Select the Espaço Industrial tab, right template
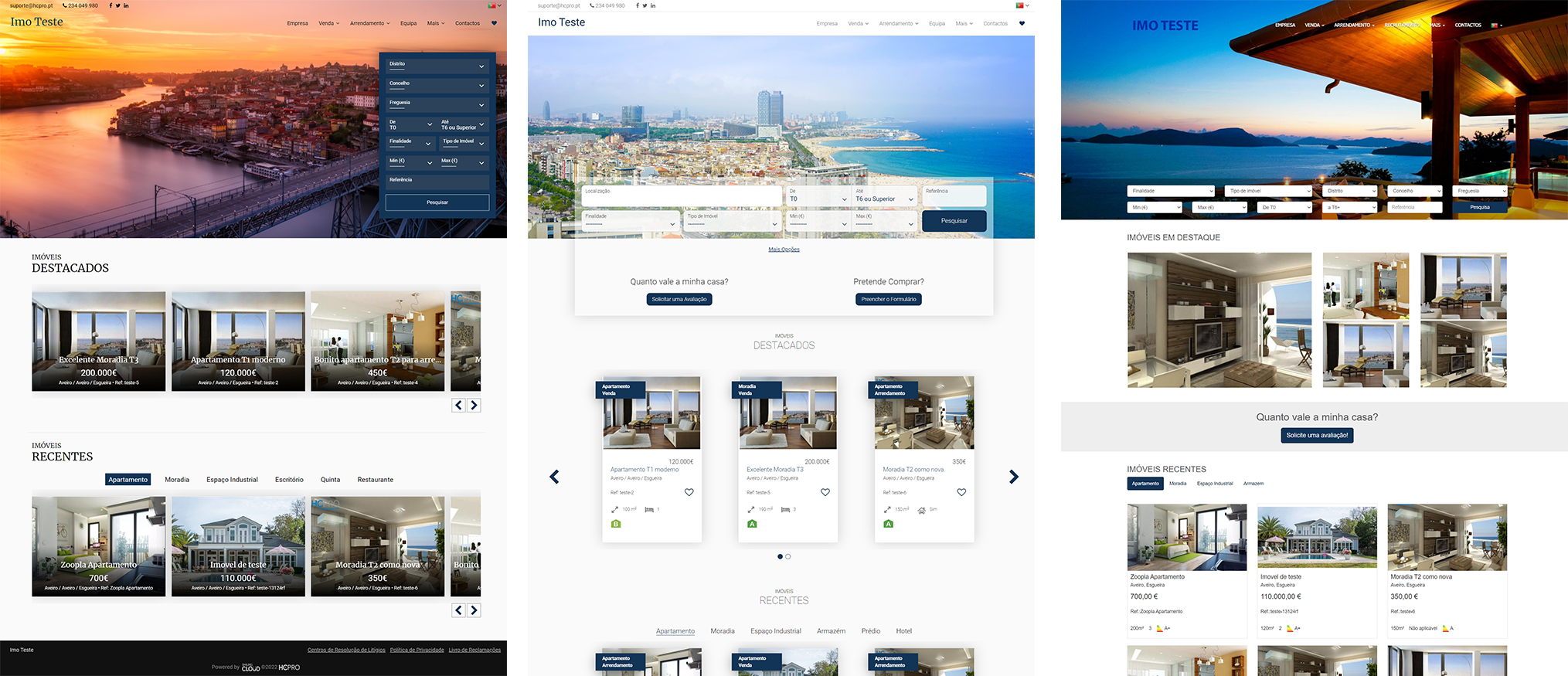 1215,484
